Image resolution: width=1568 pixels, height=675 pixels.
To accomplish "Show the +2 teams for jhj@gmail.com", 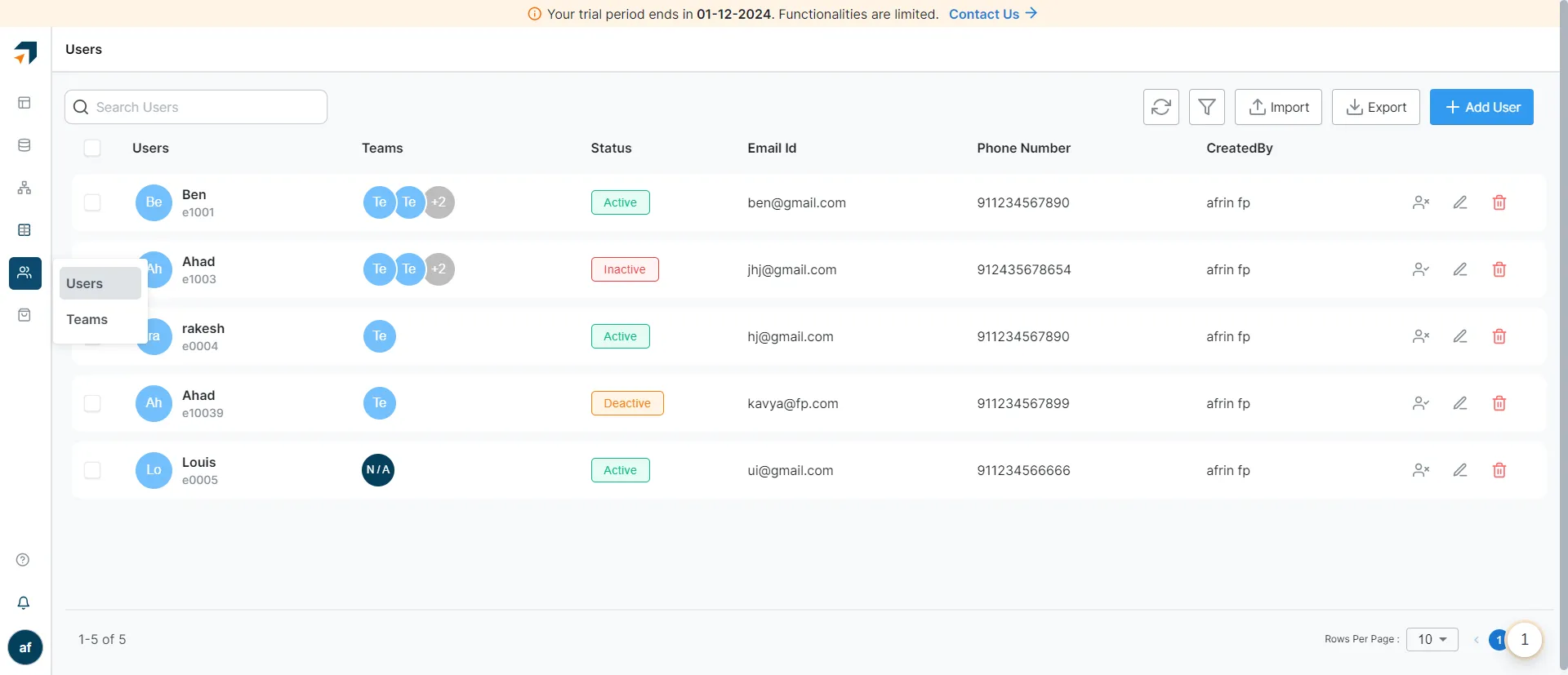I will (x=439, y=269).
